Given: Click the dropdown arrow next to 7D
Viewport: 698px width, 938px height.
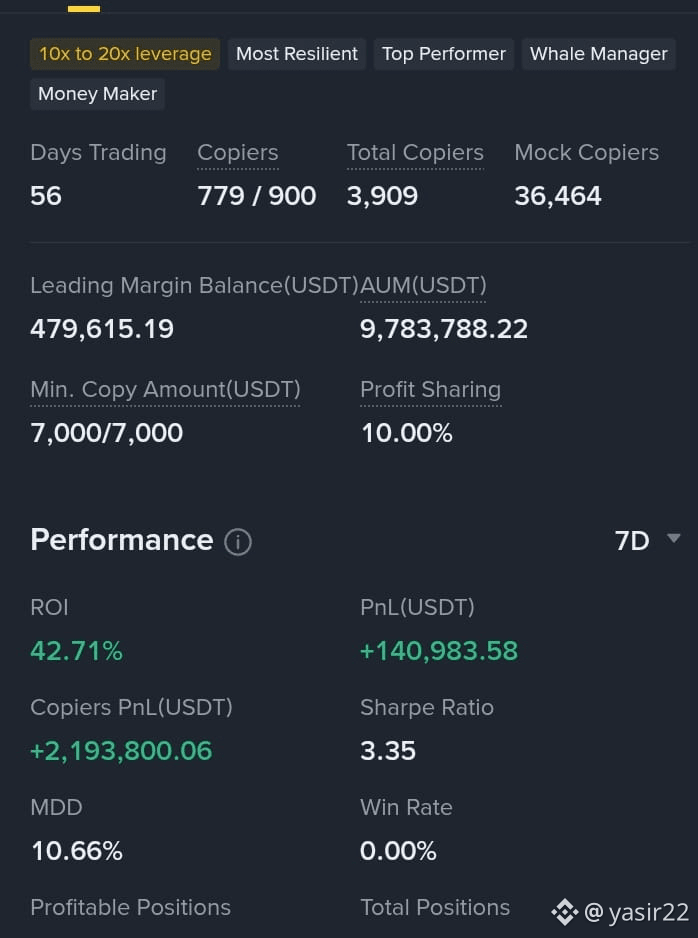Looking at the screenshot, I should coord(673,538).
